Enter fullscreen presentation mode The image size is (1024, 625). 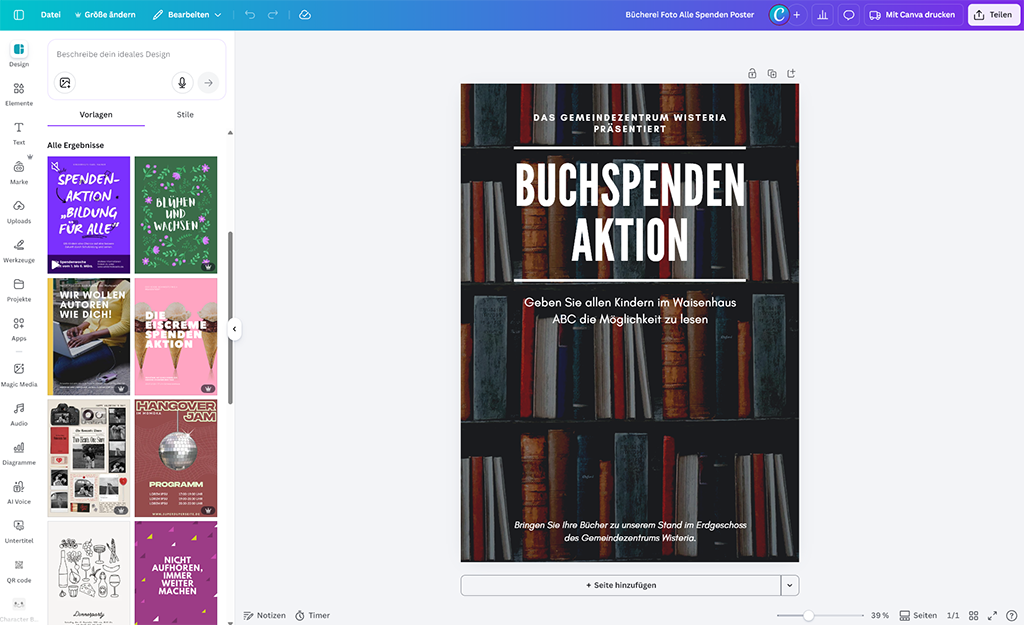click(992, 615)
